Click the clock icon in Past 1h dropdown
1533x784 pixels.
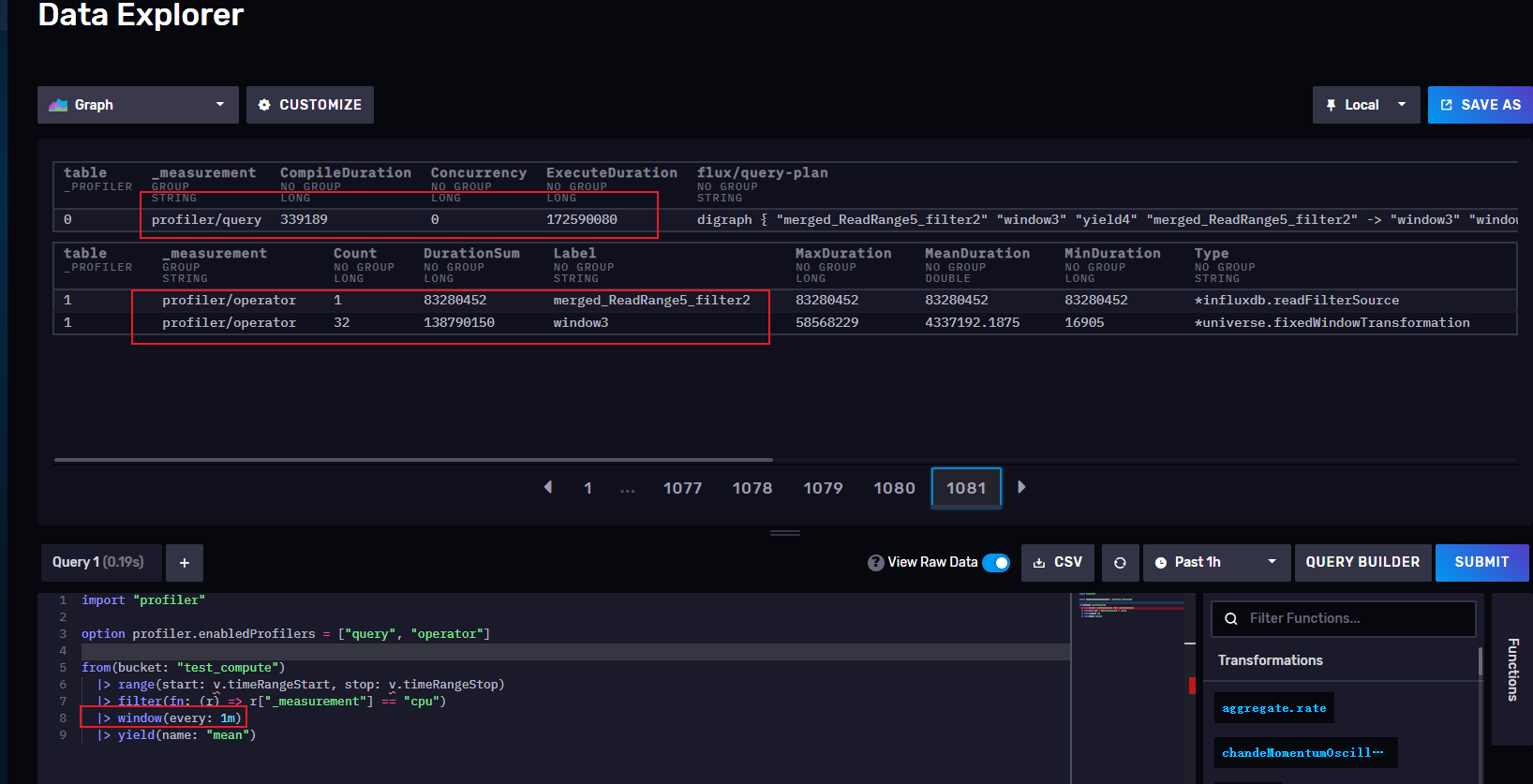click(x=1161, y=563)
